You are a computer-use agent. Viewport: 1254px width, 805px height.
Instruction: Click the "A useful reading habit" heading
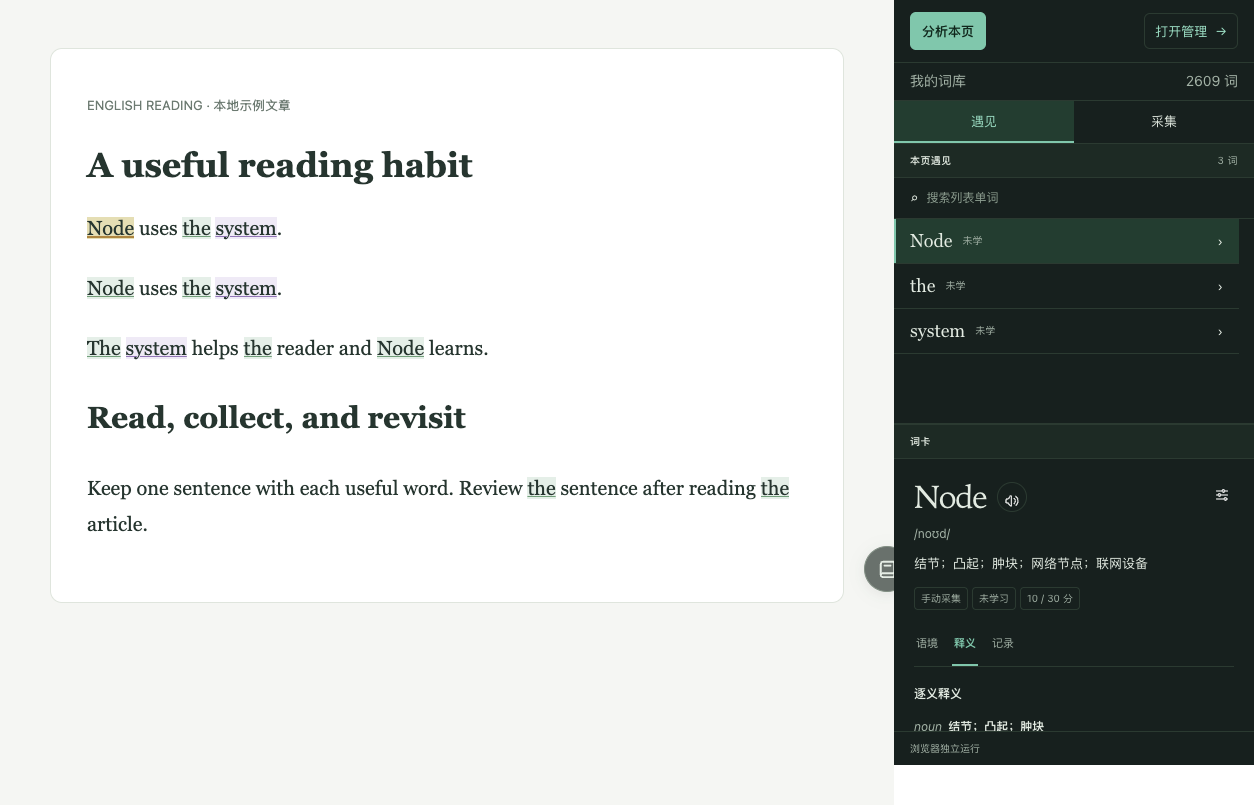280,165
